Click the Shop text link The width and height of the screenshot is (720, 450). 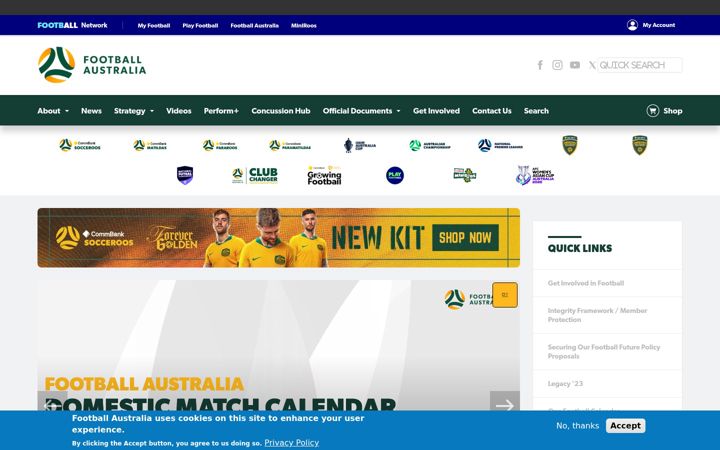[673, 111]
